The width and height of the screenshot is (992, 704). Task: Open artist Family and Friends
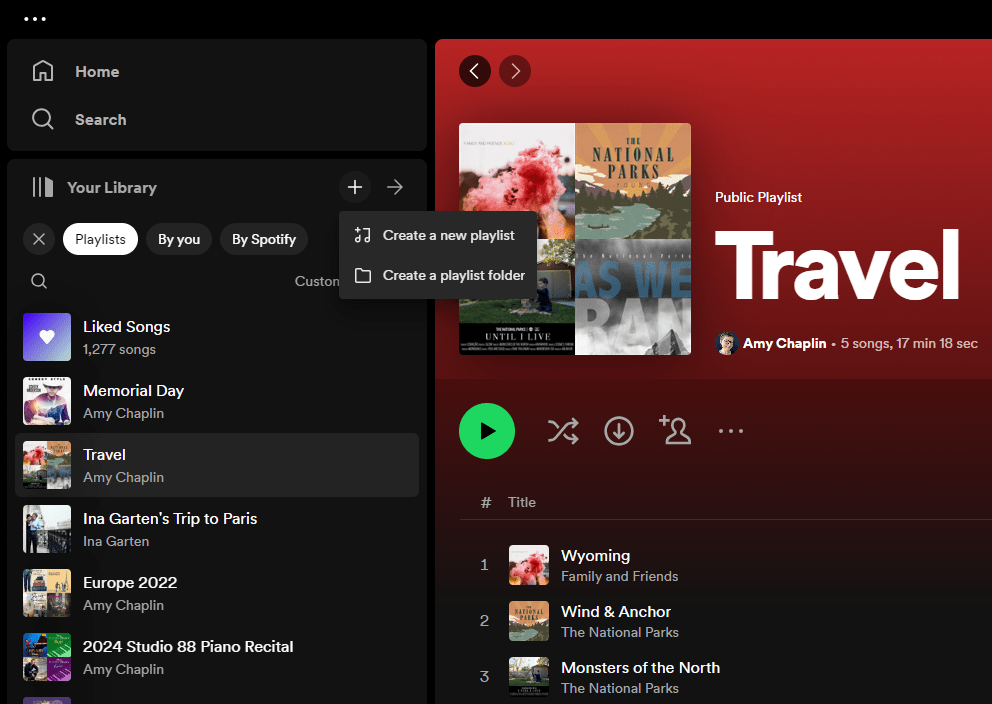coord(619,576)
